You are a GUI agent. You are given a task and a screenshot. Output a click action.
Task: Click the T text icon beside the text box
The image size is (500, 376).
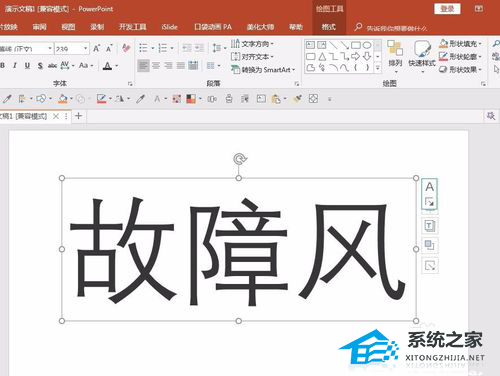[x=430, y=226]
